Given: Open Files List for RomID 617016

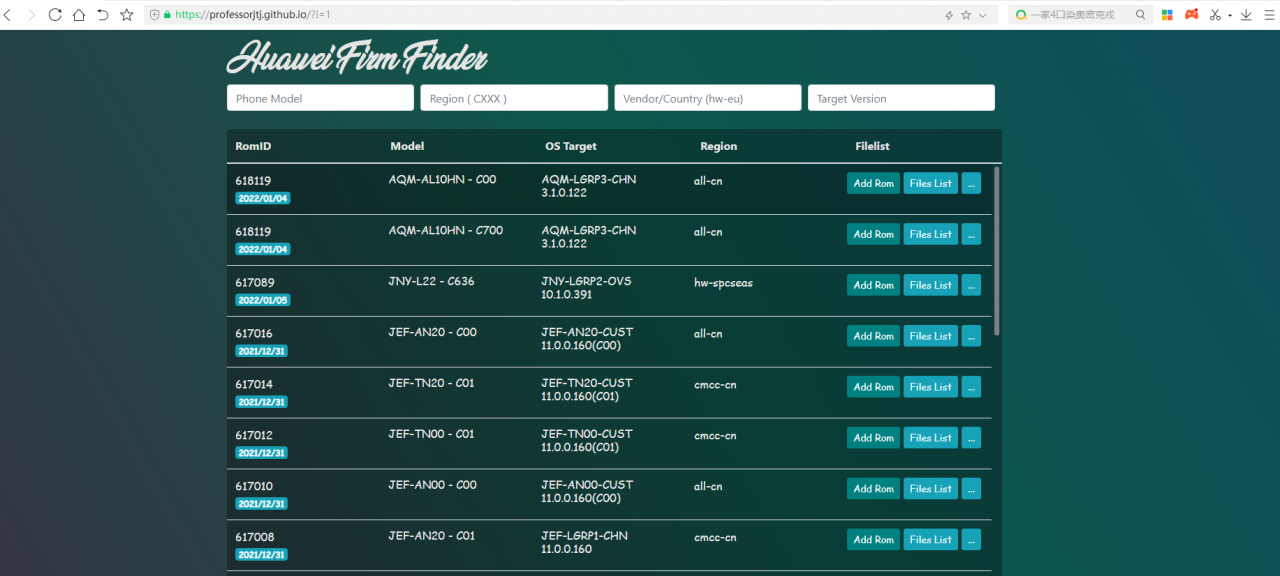Looking at the screenshot, I should pyautogui.click(x=930, y=336).
